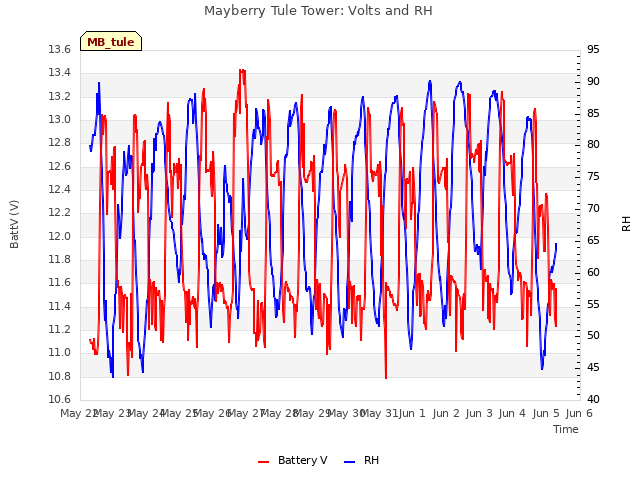
Task: Click the Time axis label
Action: (566, 429)
